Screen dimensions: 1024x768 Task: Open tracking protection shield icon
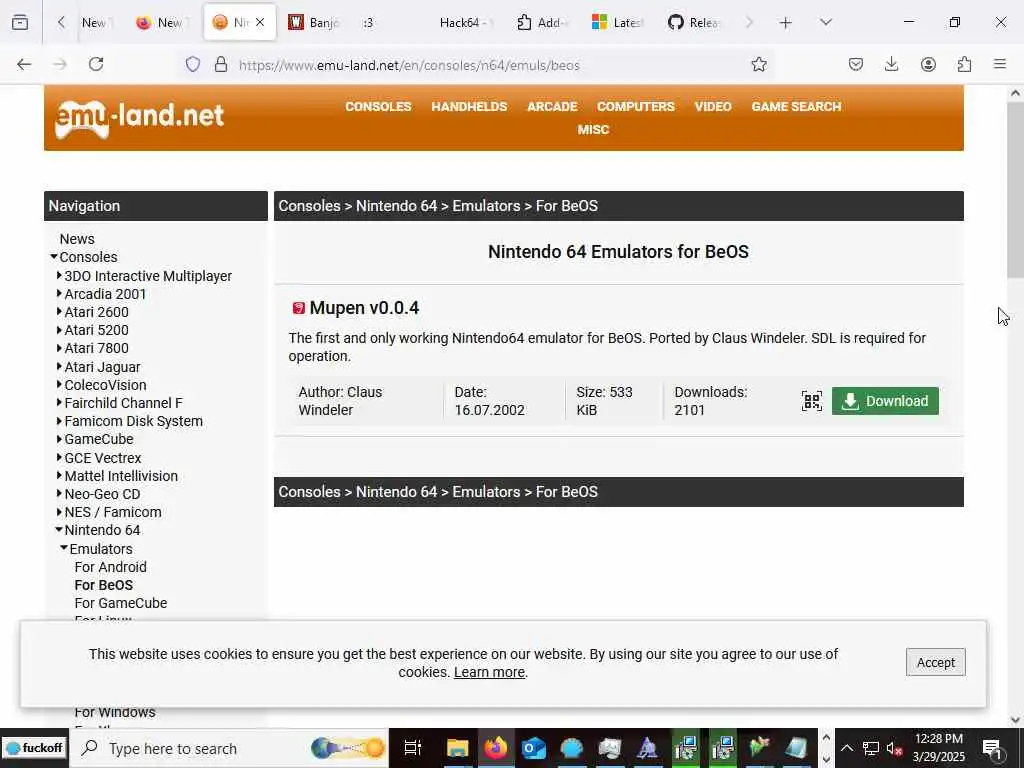[x=193, y=64]
